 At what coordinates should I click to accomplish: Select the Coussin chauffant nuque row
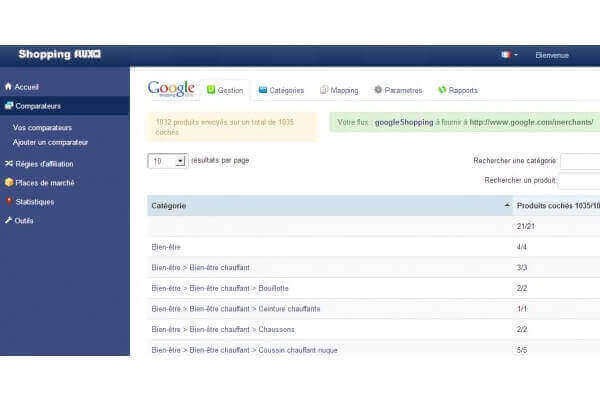[374, 350]
